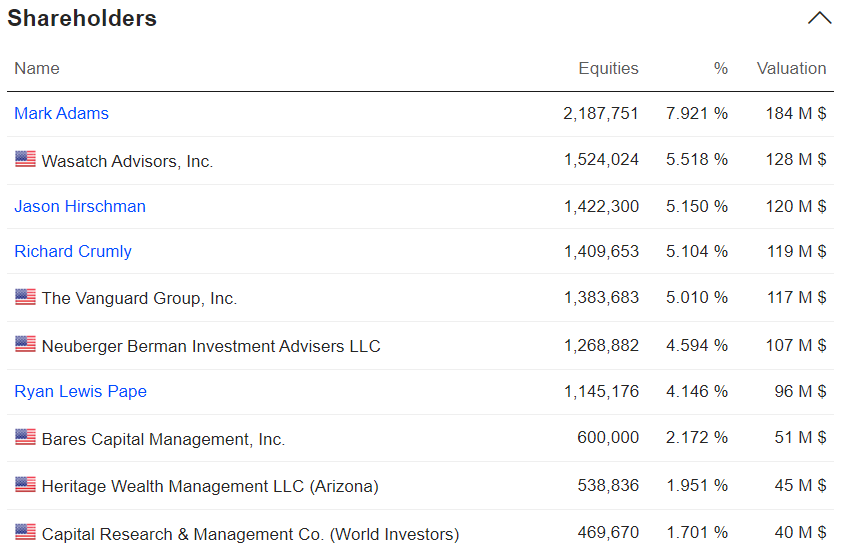This screenshot has width=844, height=555.
Task: Select the Name column header
Action: (37, 69)
